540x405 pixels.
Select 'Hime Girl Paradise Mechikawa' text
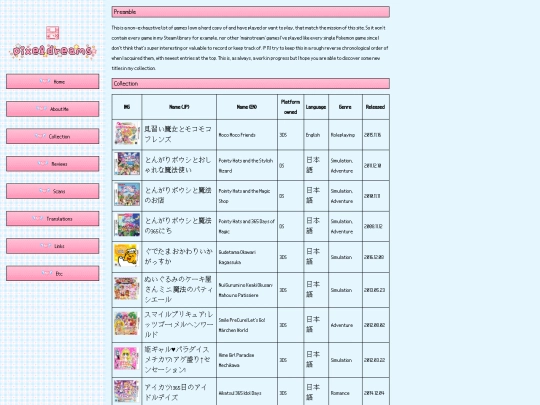(237, 360)
